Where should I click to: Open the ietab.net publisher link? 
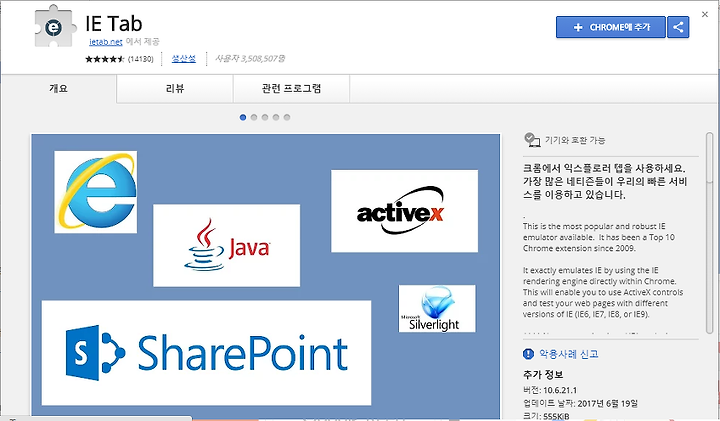click(106, 42)
